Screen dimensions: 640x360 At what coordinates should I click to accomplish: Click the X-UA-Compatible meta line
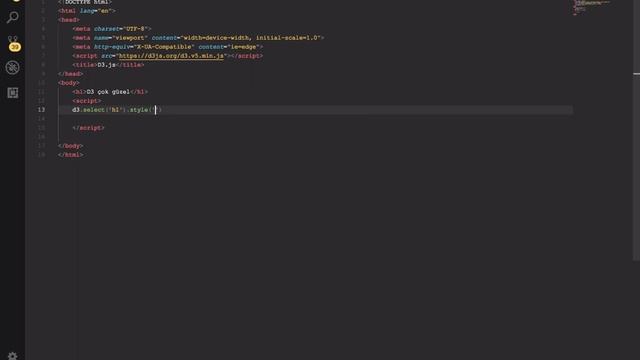167,47
